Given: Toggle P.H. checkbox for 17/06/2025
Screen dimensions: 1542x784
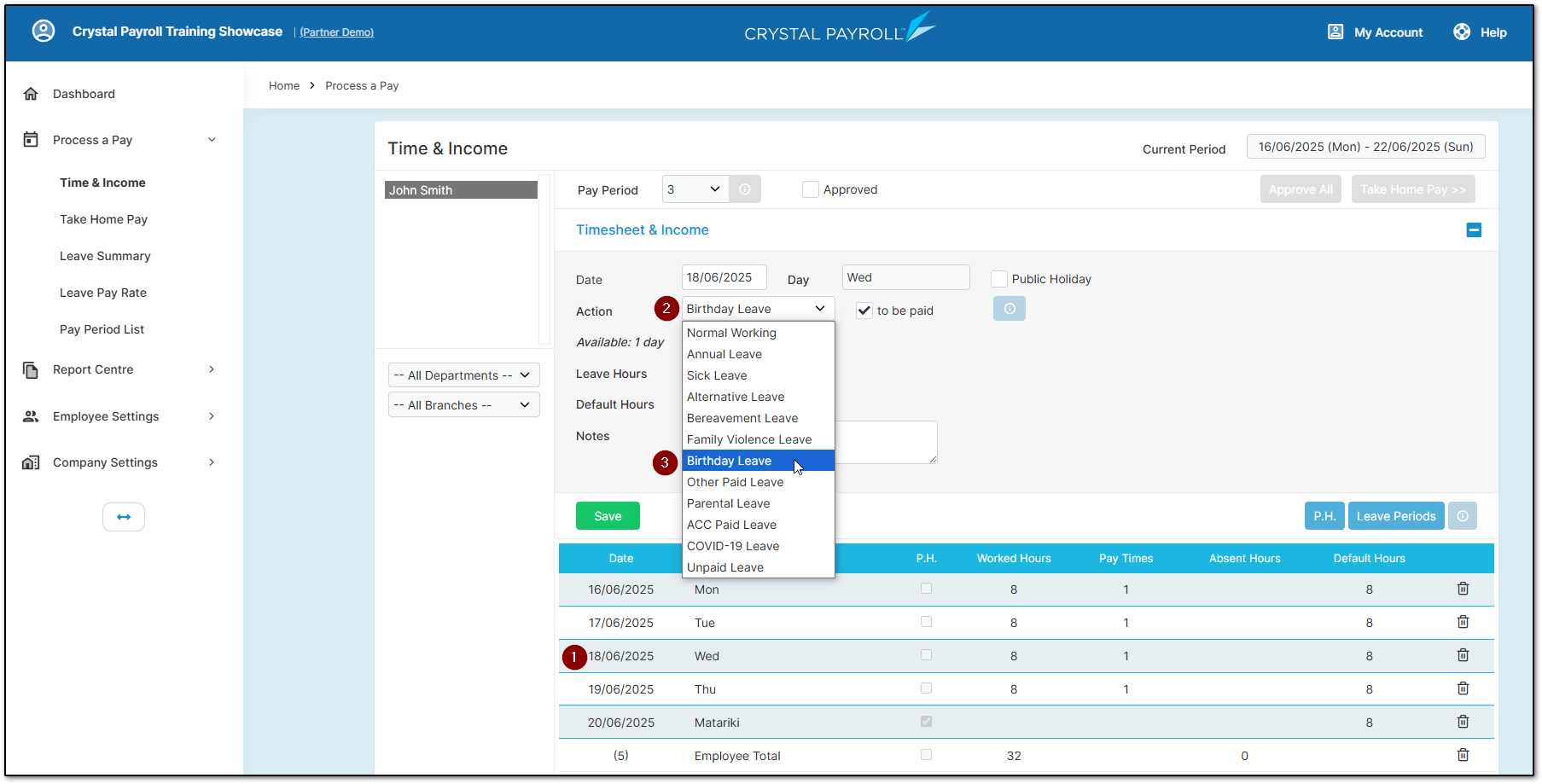Looking at the screenshot, I should (x=927, y=622).
